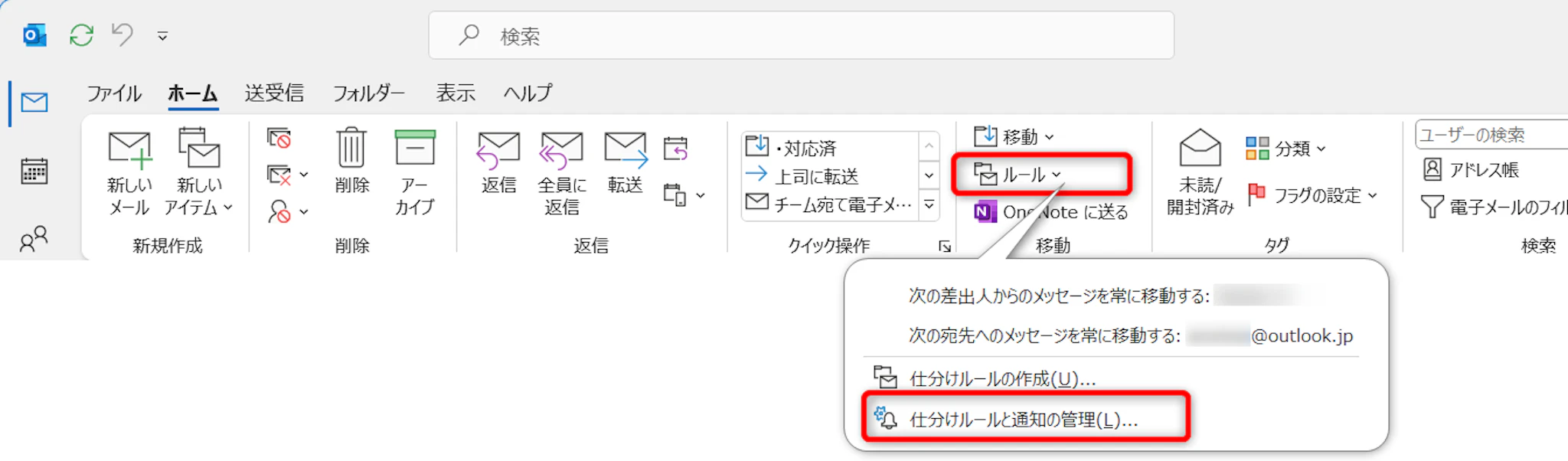Click the Archive (アーカイブ) icon
1568x461 pixels.
coord(414,148)
